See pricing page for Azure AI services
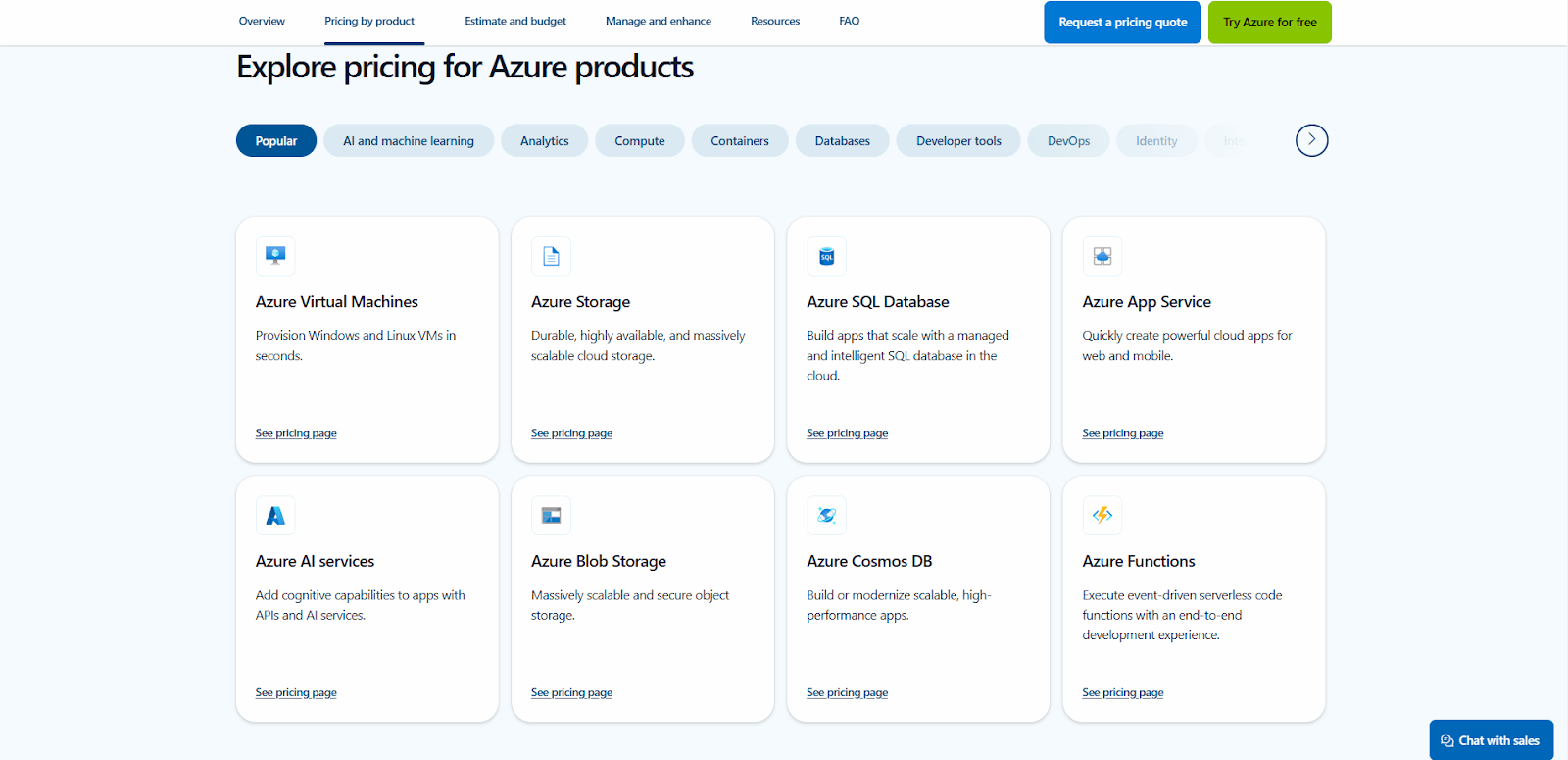Viewport: 1568px width, 760px height. (296, 692)
